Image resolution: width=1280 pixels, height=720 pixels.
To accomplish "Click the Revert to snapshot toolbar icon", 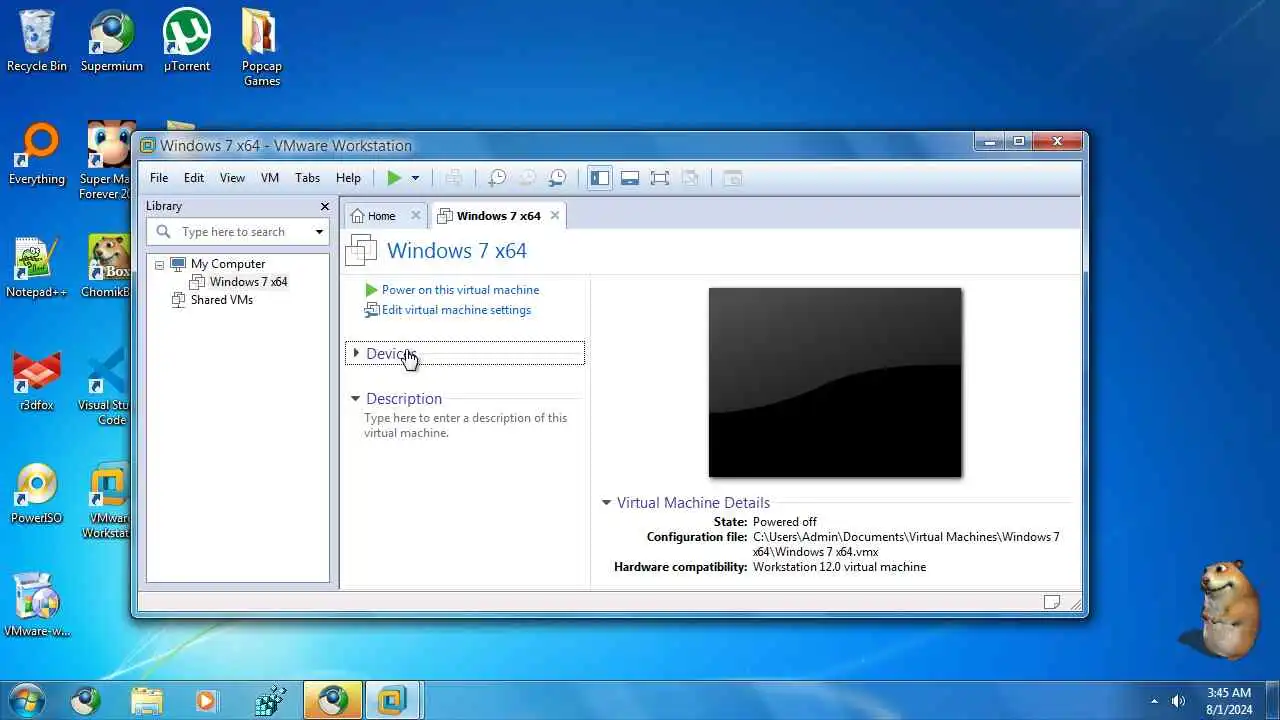I will 527,178.
